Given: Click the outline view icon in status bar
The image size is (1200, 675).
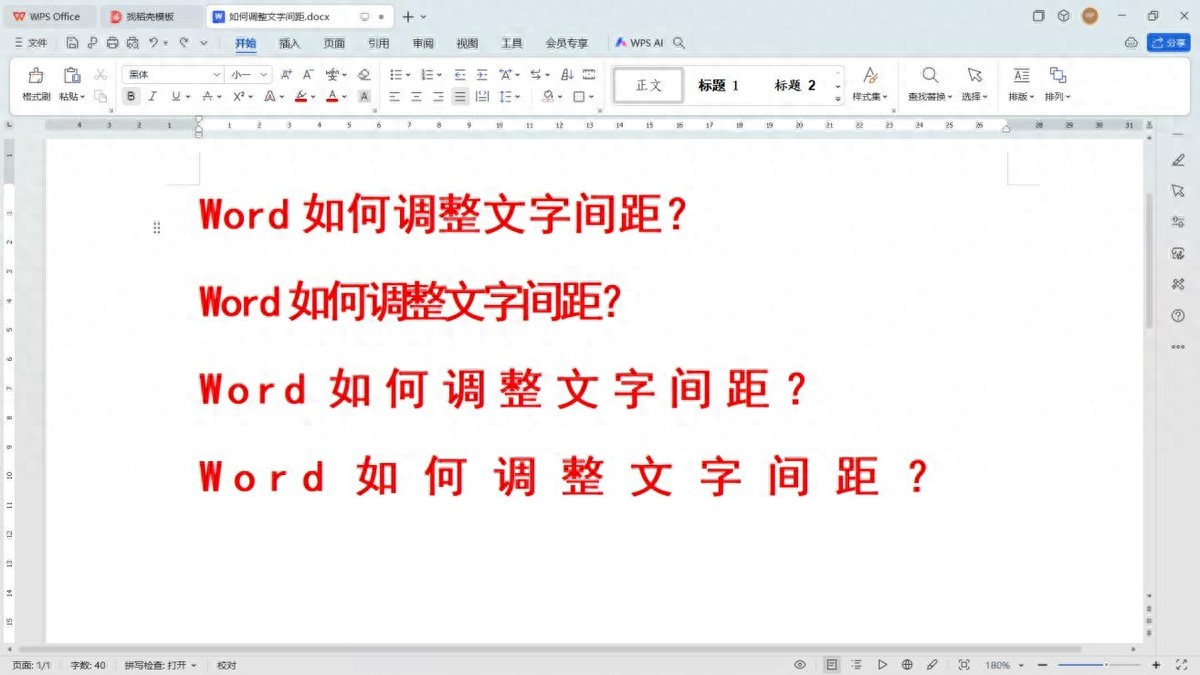Looking at the screenshot, I should [857, 665].
